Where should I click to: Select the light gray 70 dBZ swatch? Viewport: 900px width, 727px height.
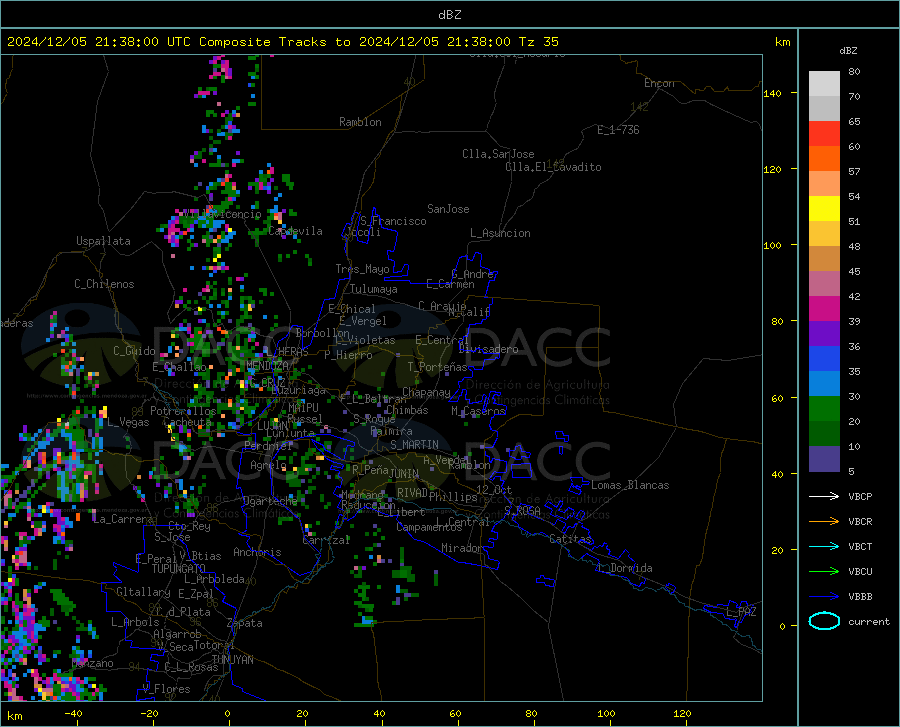pyautogui.click(x=824, y=84)
